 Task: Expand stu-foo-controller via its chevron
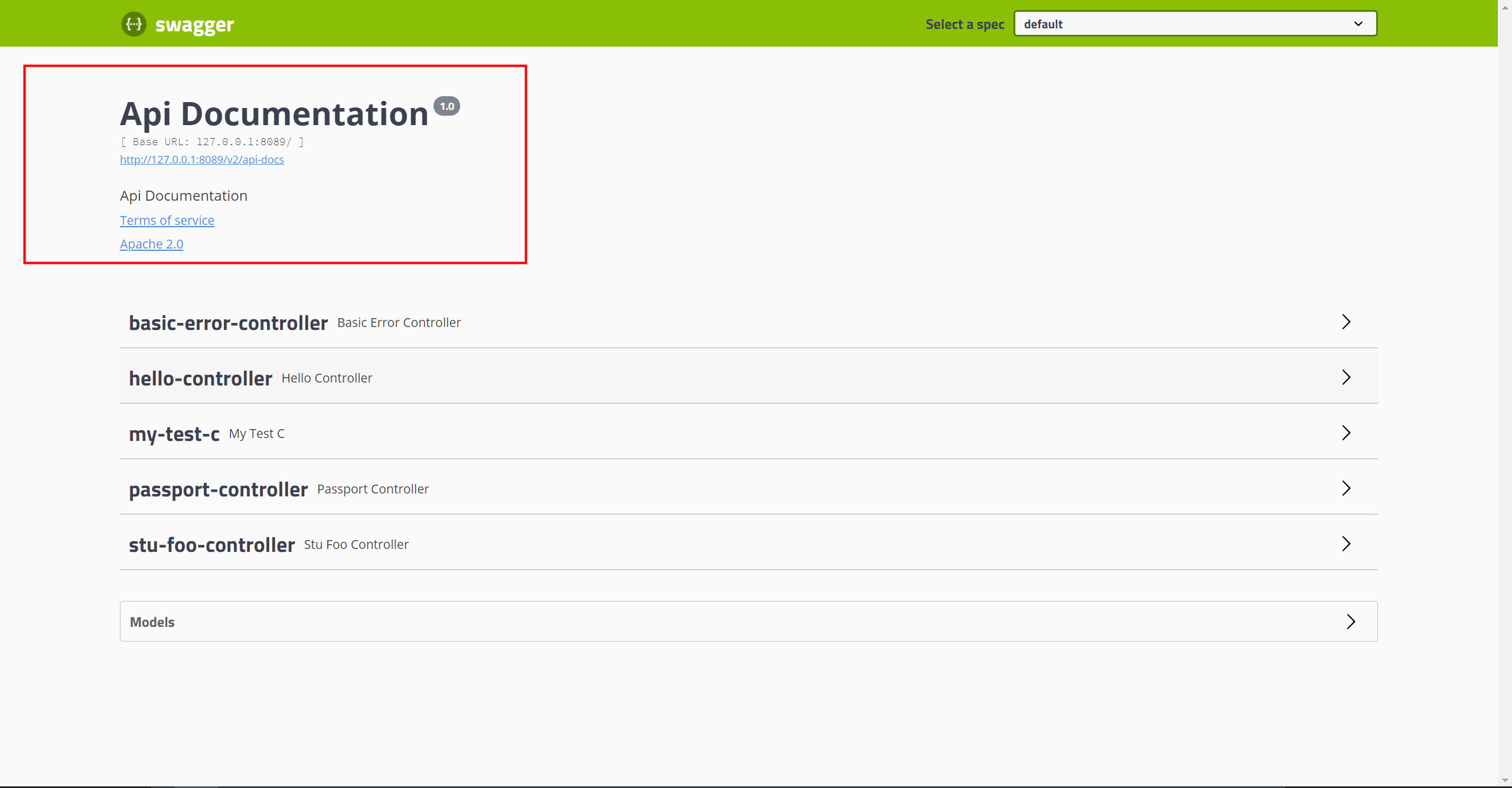[x=1346, y=544]
